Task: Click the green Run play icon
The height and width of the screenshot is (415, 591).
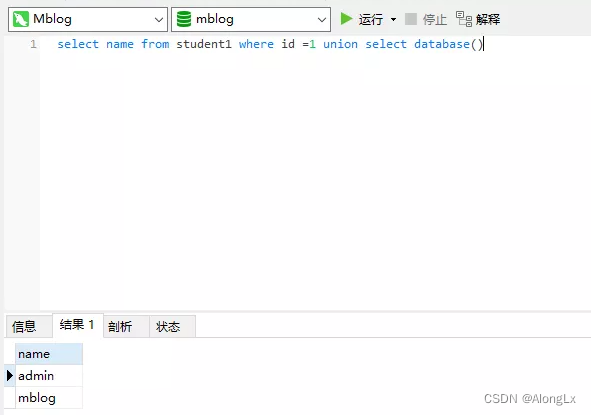Action: point(346,19)
